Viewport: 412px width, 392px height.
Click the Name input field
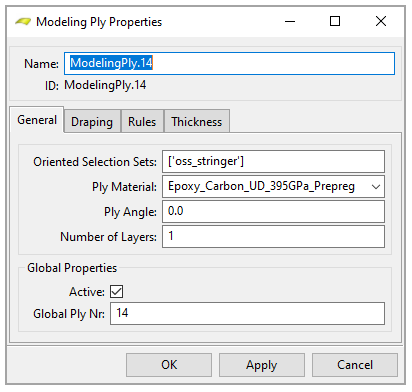point(229,63)
